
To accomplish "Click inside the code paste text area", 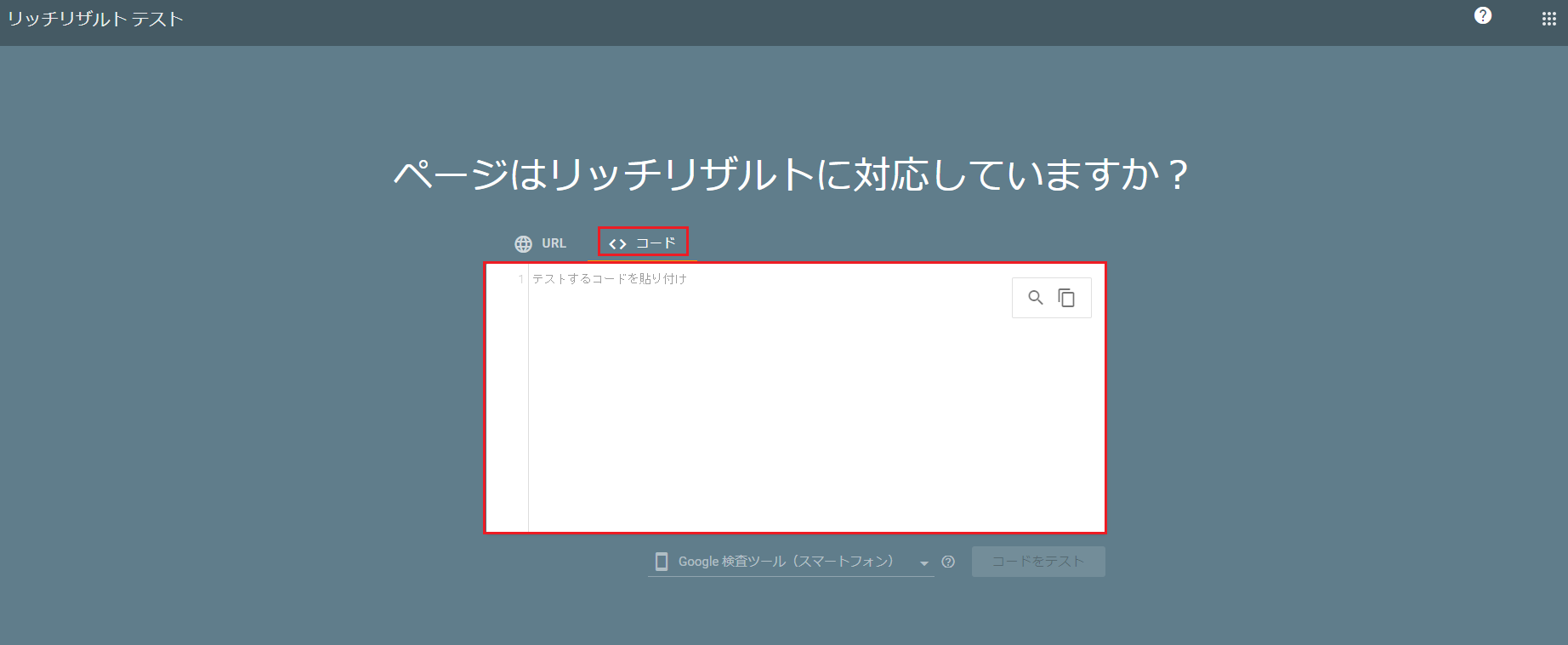I will tap(795, 398).
